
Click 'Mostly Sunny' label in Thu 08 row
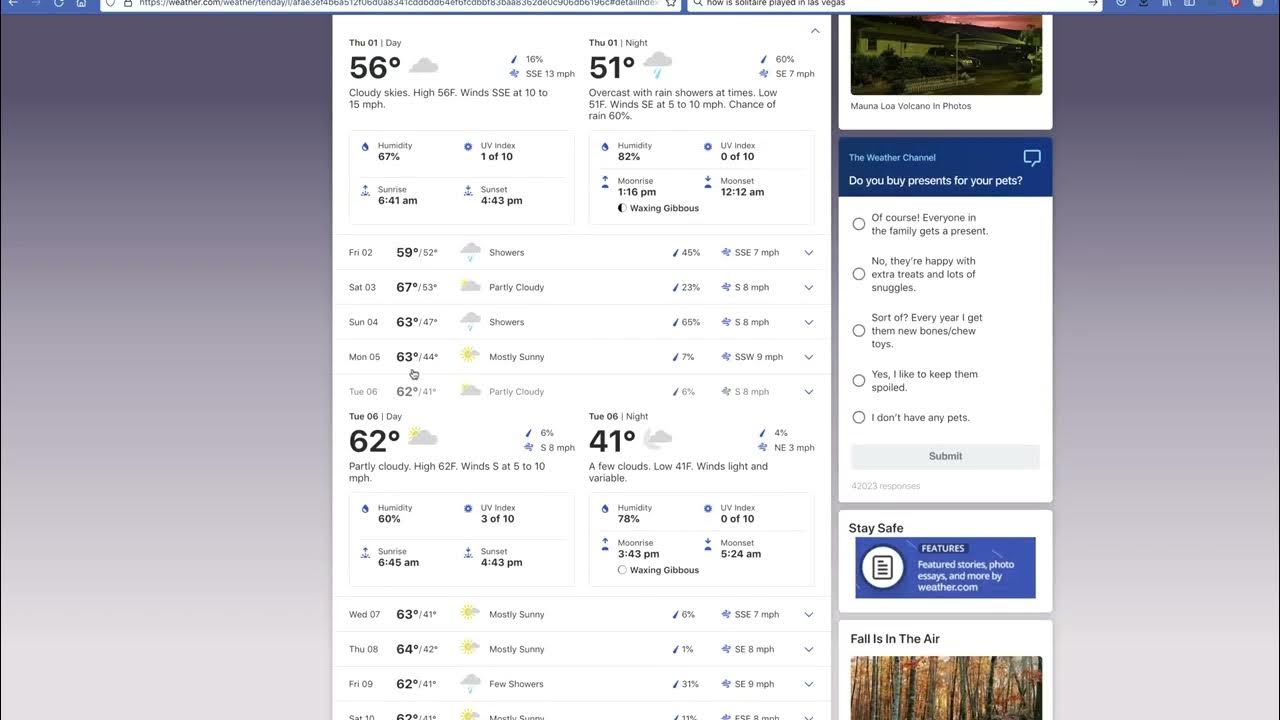[x=517, y=649]
